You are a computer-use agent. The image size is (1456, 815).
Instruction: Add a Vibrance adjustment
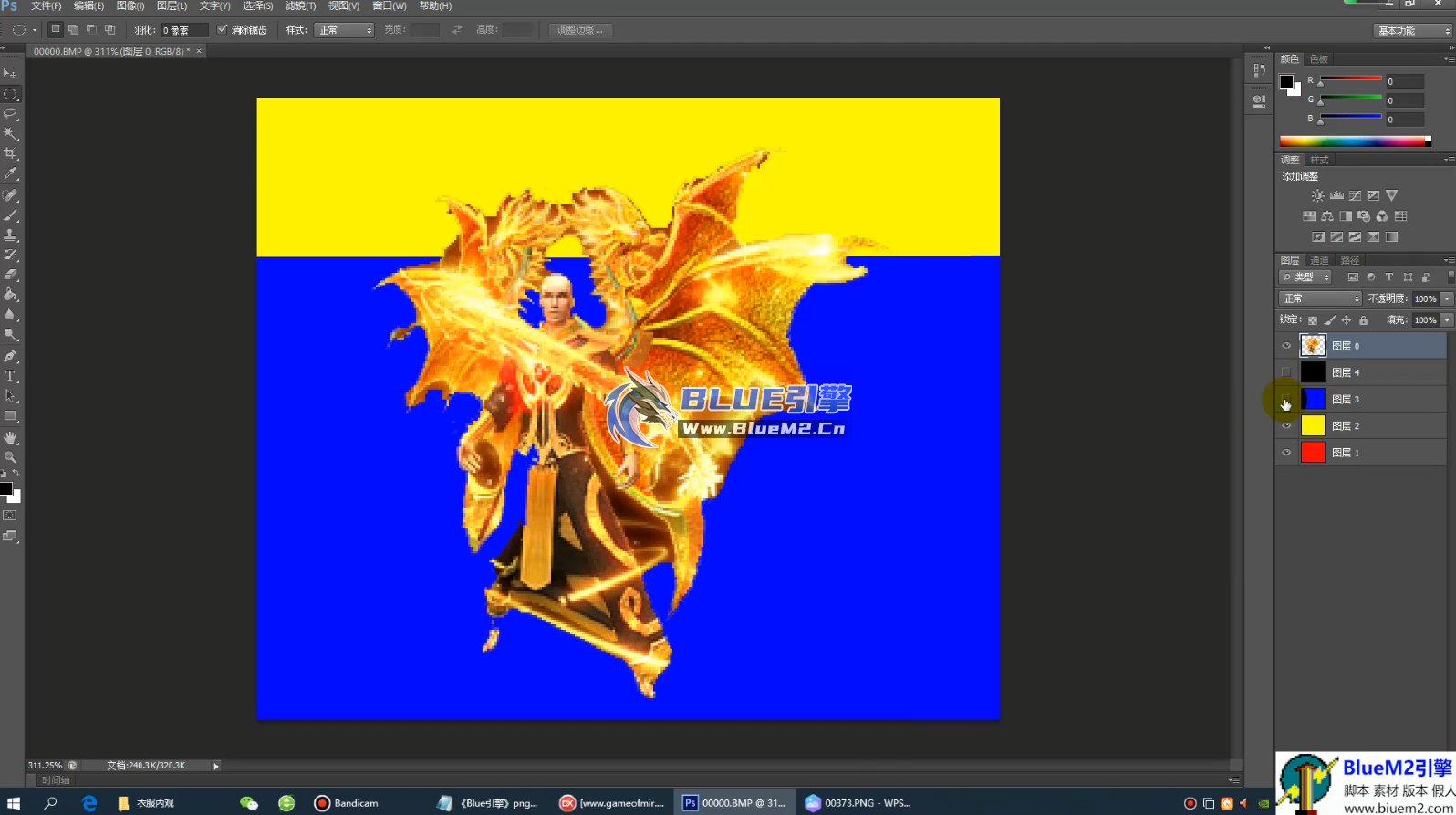1392,195
